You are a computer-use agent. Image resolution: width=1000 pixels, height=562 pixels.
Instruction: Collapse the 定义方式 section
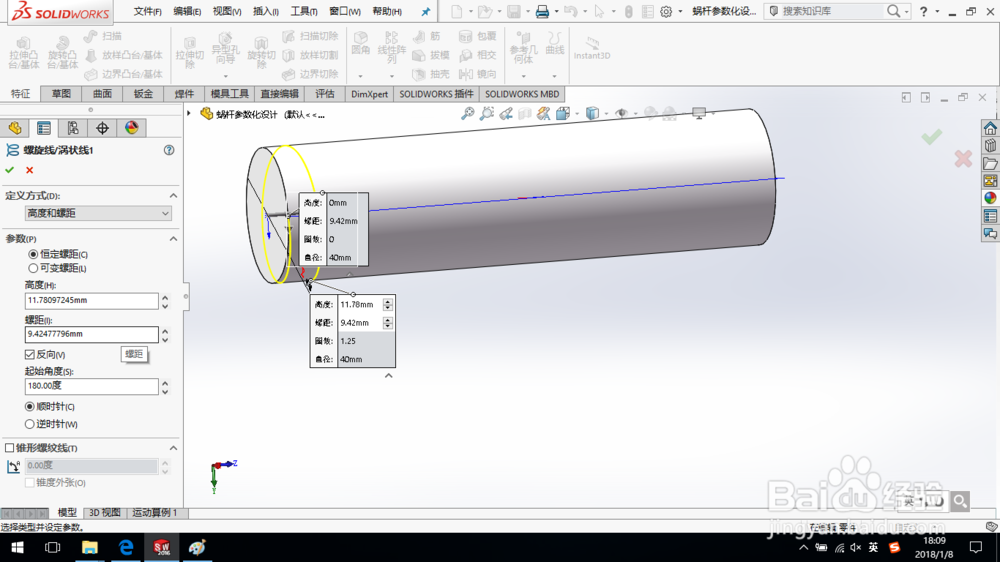click(173, 196)
